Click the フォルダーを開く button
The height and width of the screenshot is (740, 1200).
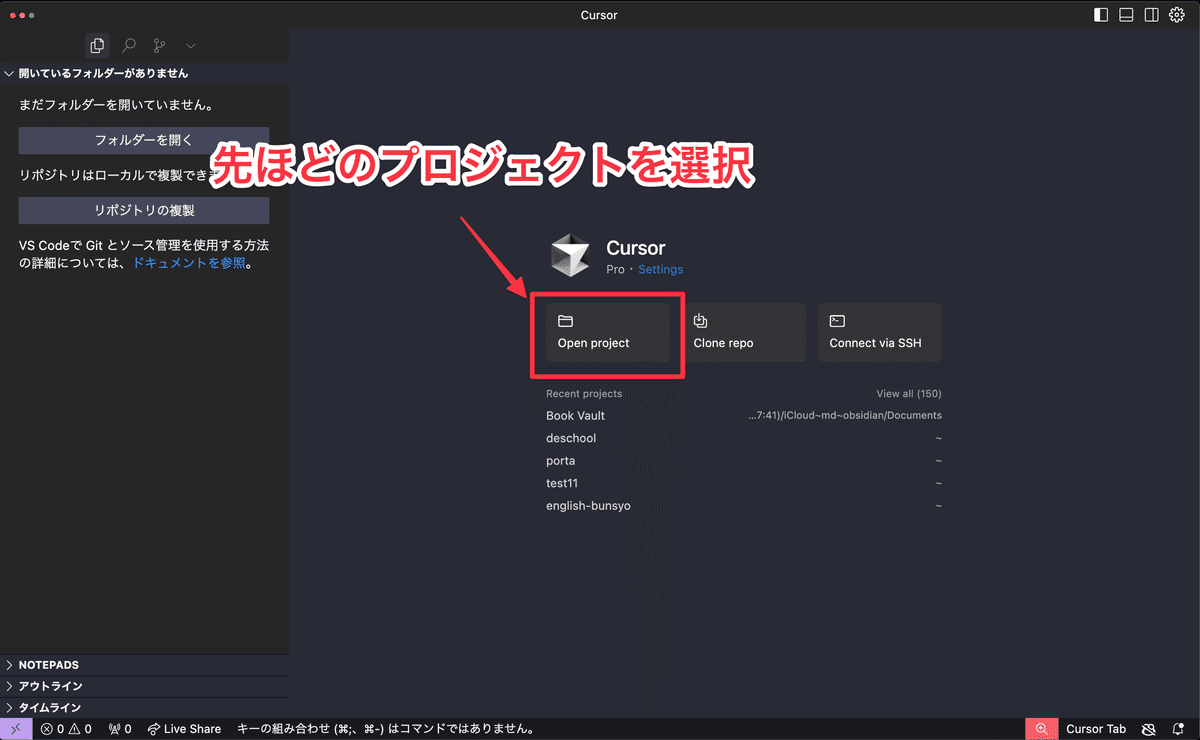coord(143,140)
